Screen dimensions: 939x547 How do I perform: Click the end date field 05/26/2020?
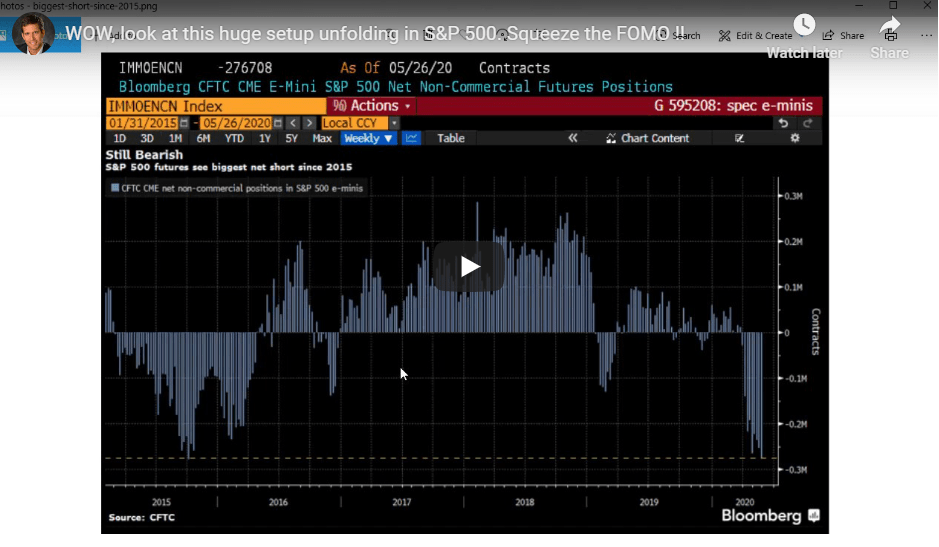point(236,123)
